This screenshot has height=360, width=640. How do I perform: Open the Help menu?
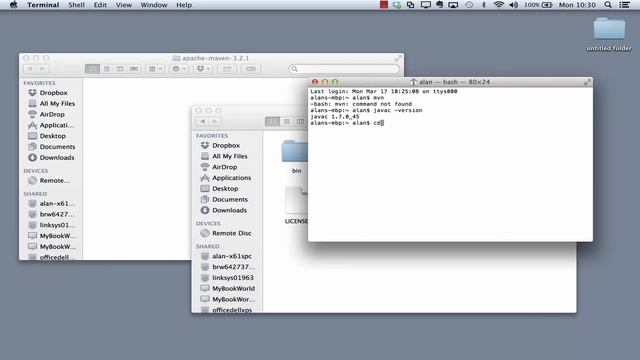[x=184, y=5]
